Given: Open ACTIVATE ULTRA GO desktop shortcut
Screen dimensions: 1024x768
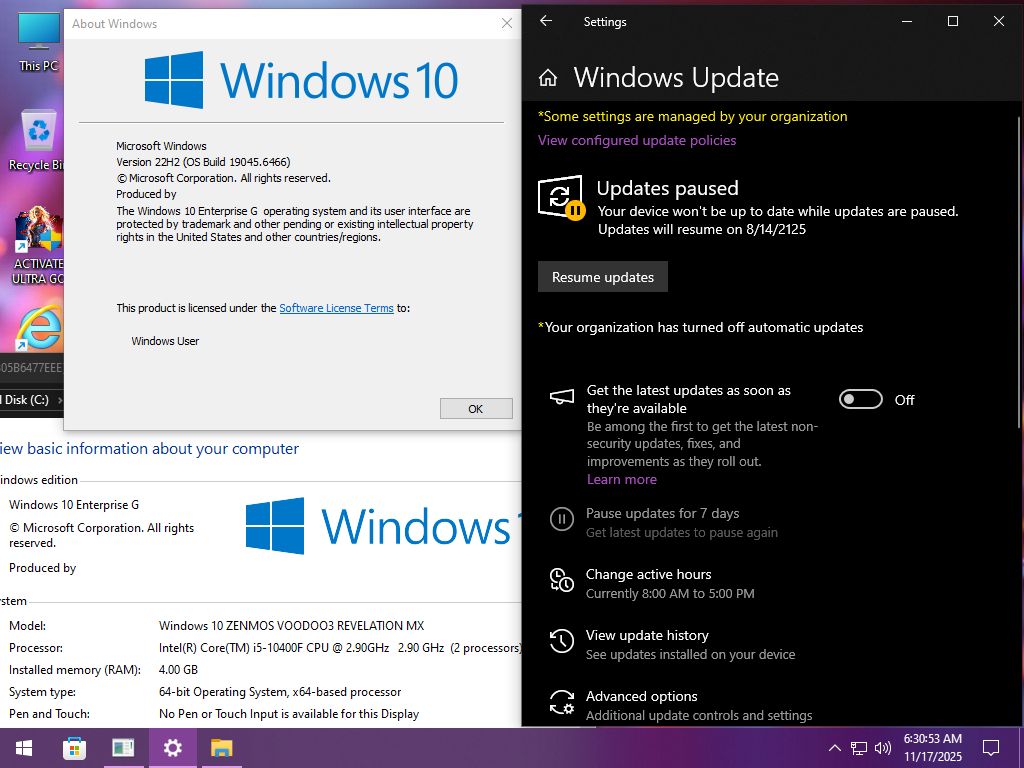Looking at the screenshot, I should click(x=38, y=246).
